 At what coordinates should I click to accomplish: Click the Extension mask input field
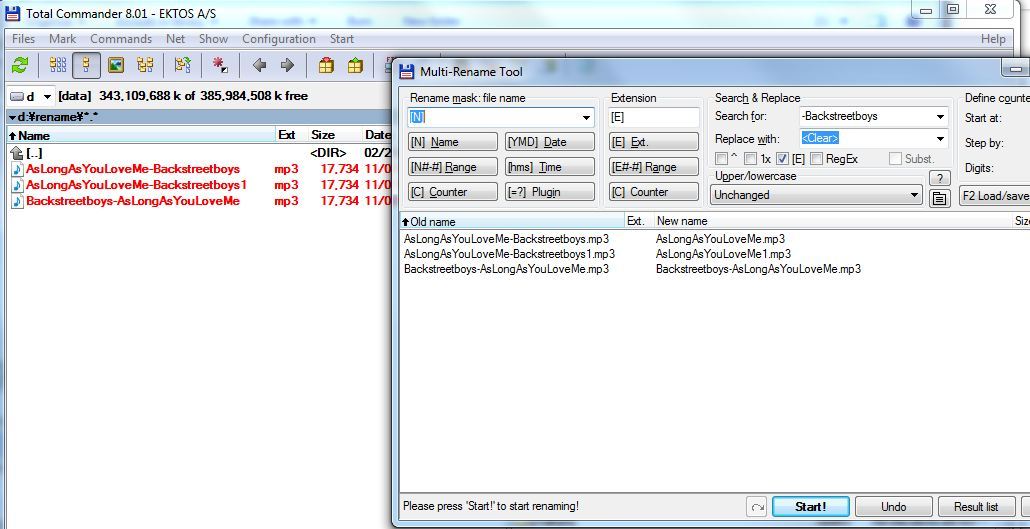click(x=654, y=117)
